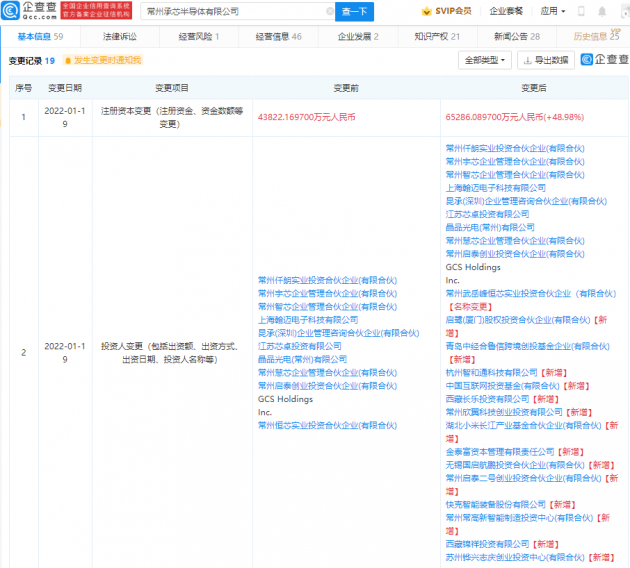Open 湖北小米长江产业基金 link
The image size is (630, 568).
pyautogui.click(x=523, y=425)
